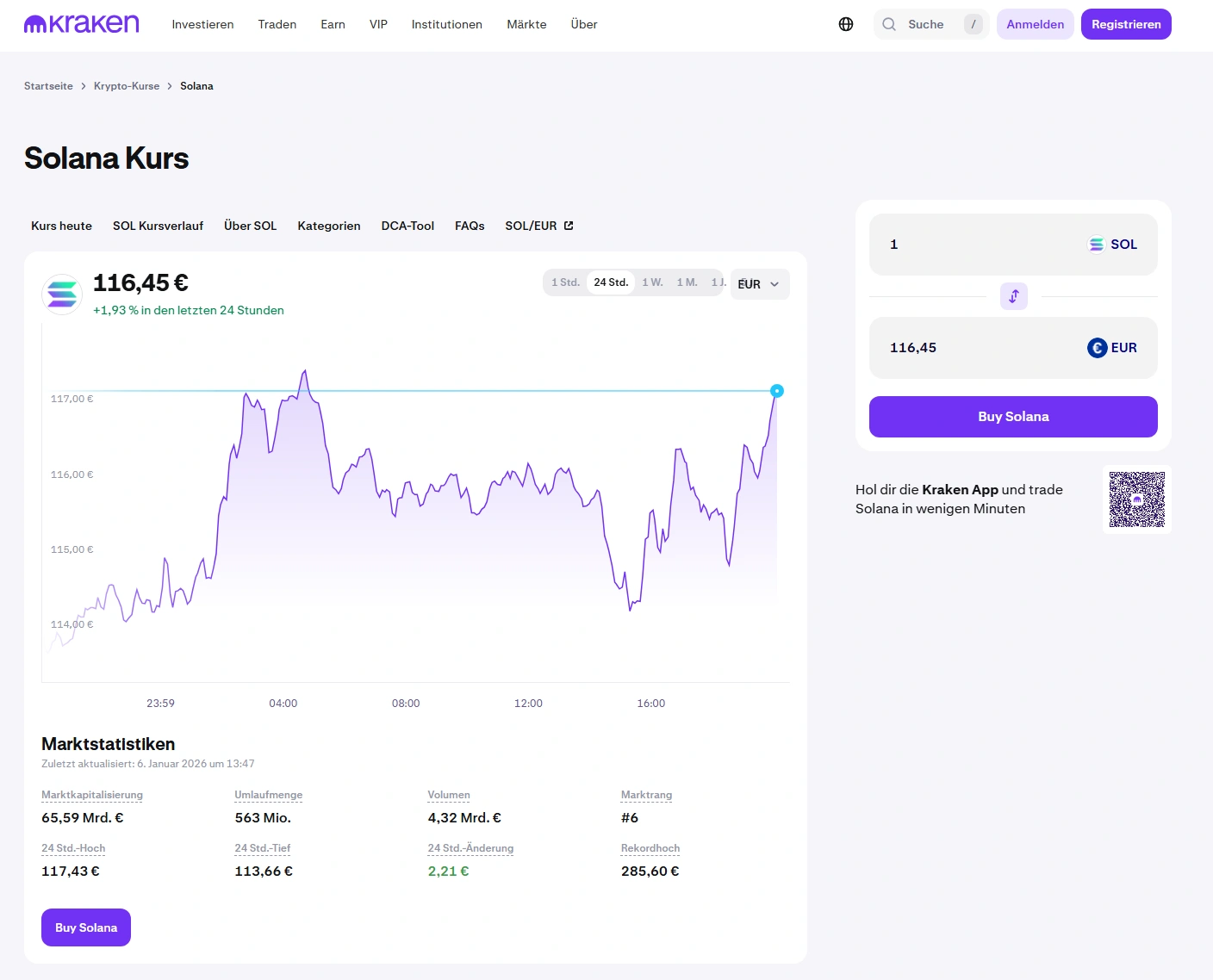This screenshot has width=1213, height=980.
Task: Click the Anmelden button
Action: click(1036, 24)
